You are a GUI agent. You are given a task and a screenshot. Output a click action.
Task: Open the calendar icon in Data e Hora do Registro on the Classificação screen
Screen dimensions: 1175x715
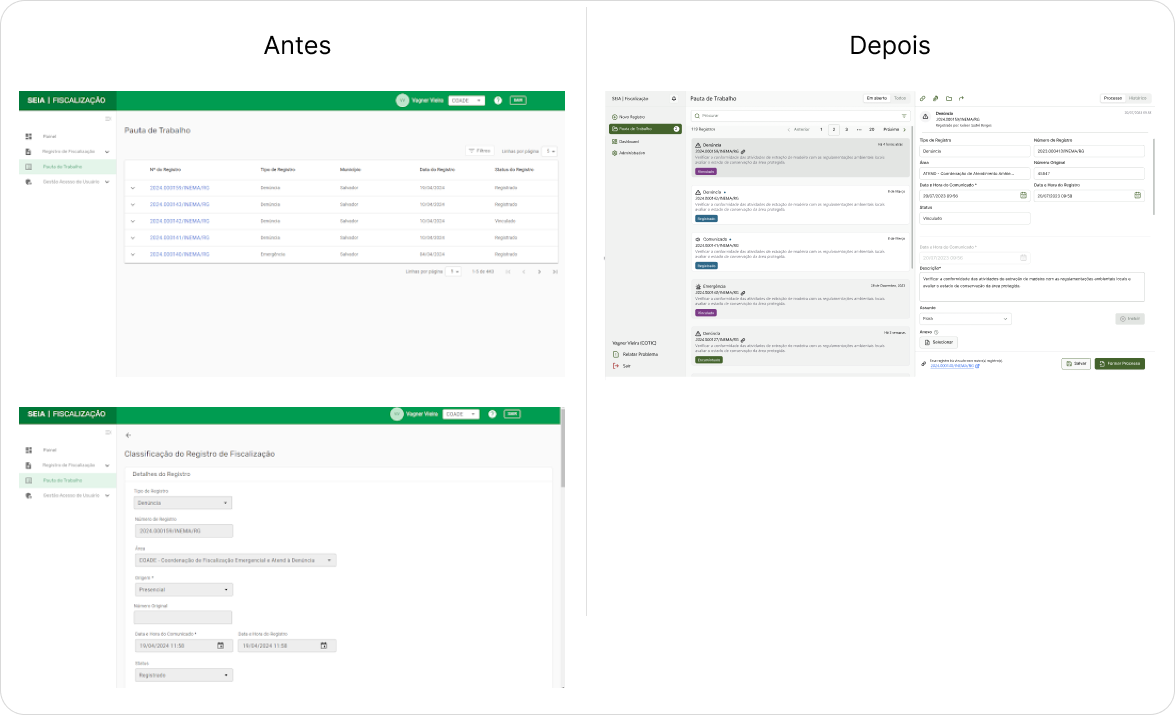pyautogui.click(x=323, y=646)
